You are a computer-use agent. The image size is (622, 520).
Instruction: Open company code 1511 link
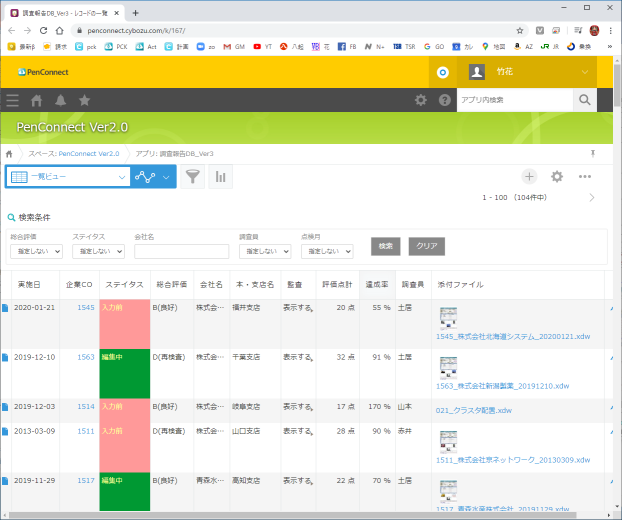tap(86, 431)
